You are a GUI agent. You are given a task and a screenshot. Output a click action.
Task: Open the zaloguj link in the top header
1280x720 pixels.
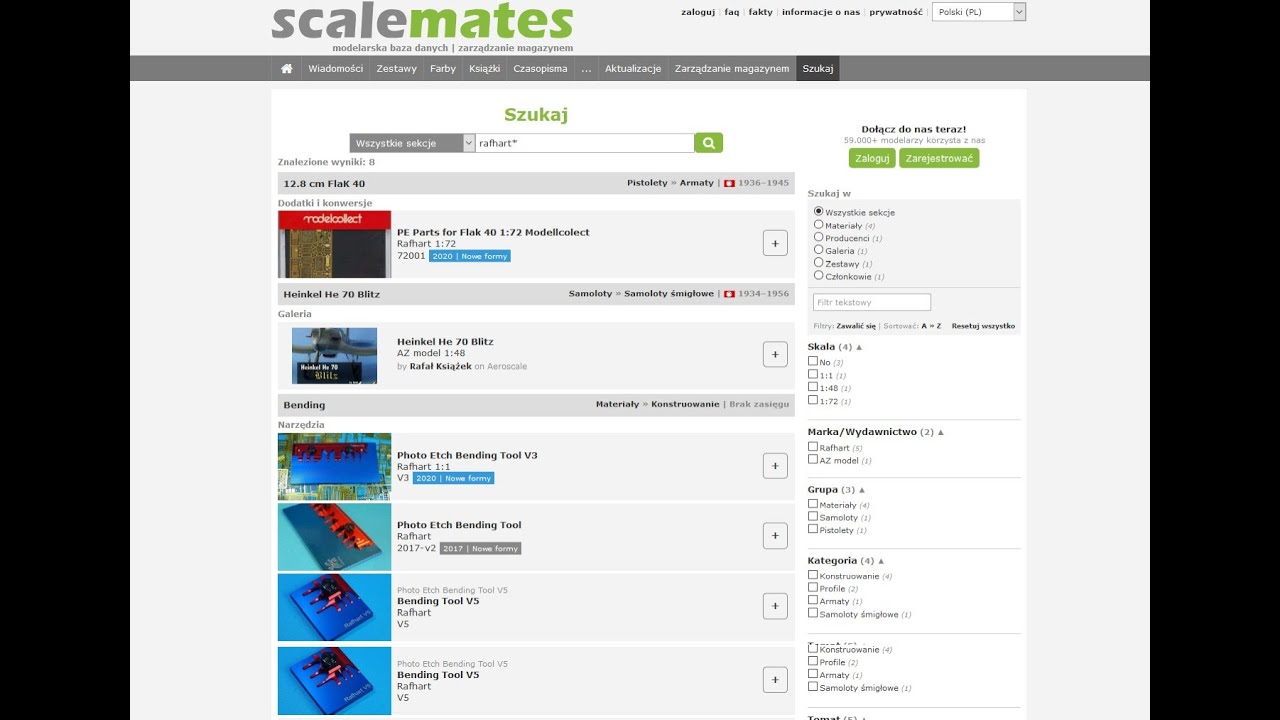[x=698, y=12]
